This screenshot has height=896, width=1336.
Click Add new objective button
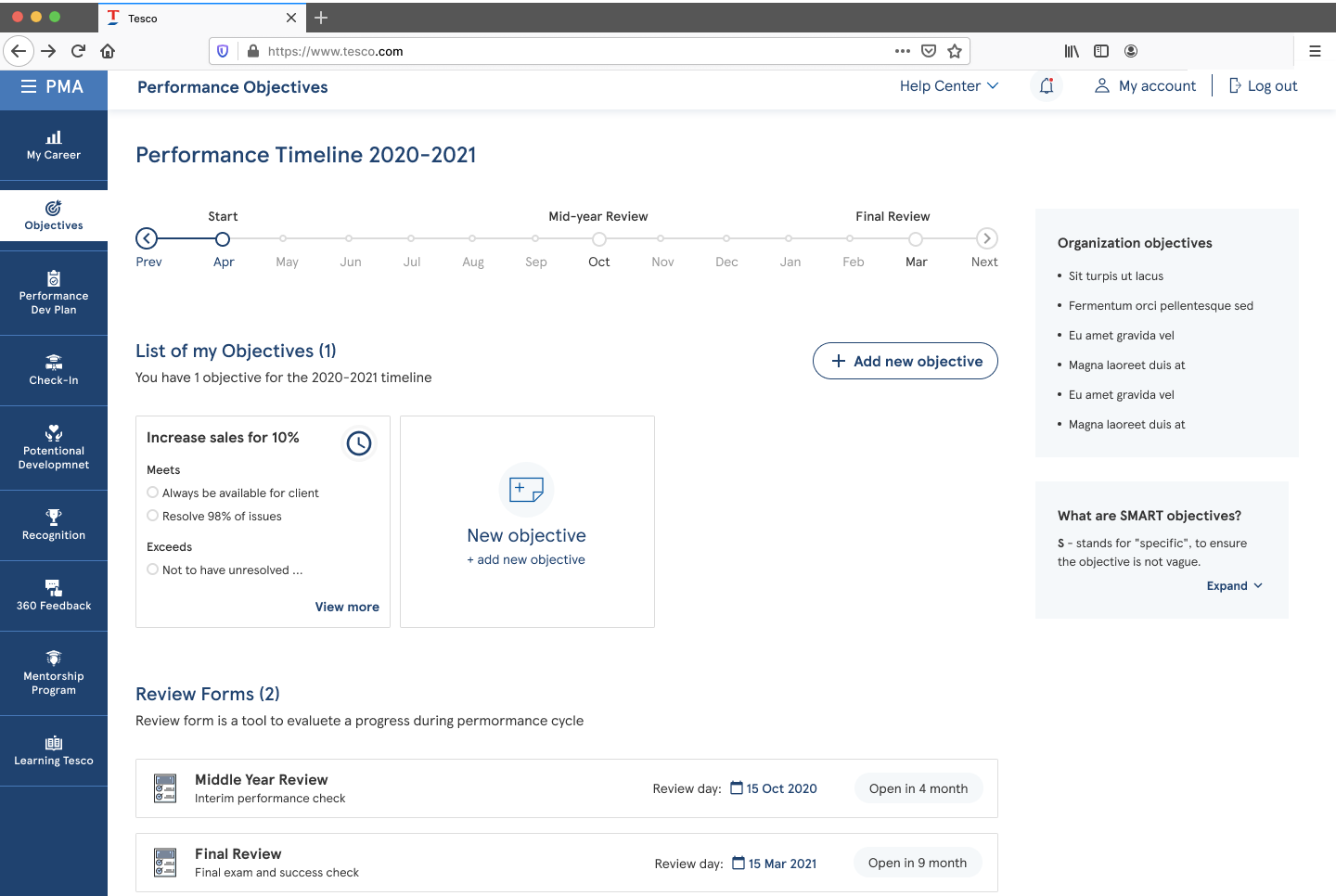[x=906, y=361]
